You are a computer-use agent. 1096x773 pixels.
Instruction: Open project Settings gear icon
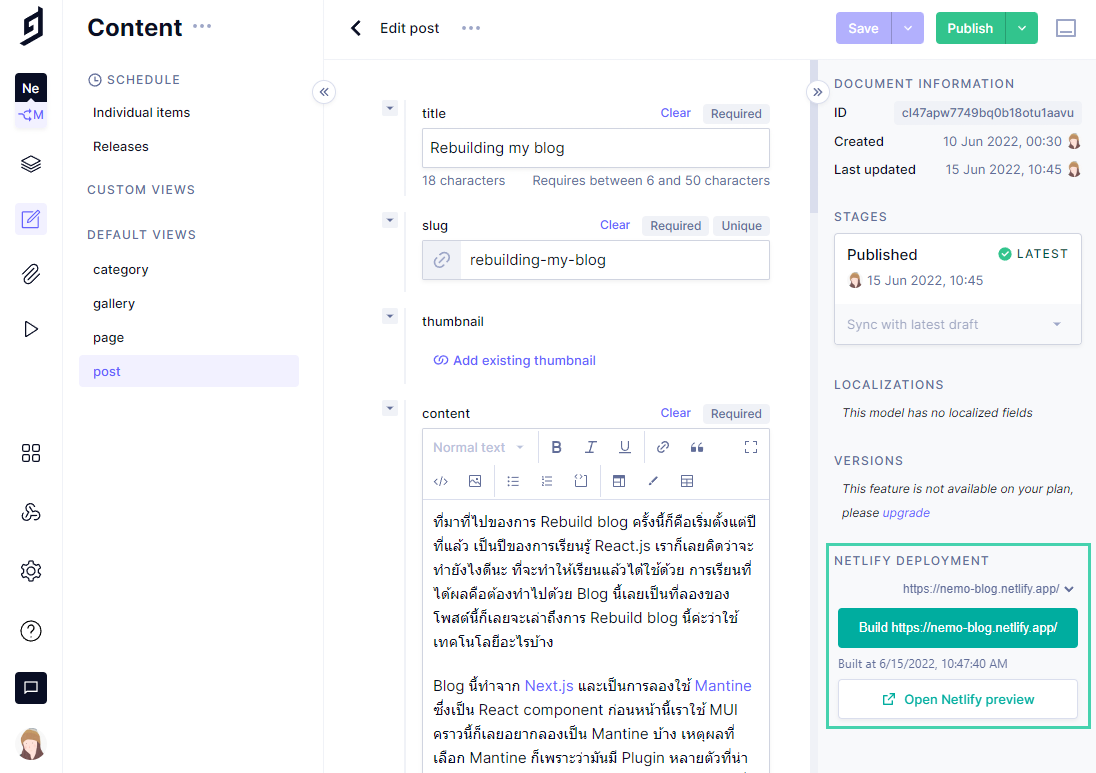tap(31, 570)
